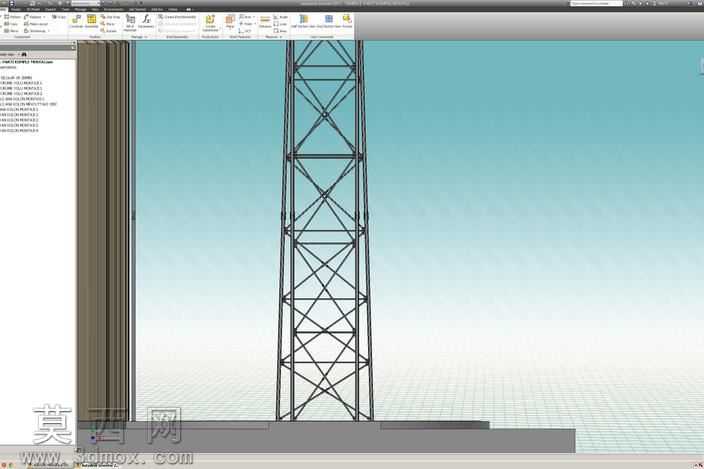Screen dimensions: 704x469
Task: Select the Pattern component tool
Action: [13, 17]
